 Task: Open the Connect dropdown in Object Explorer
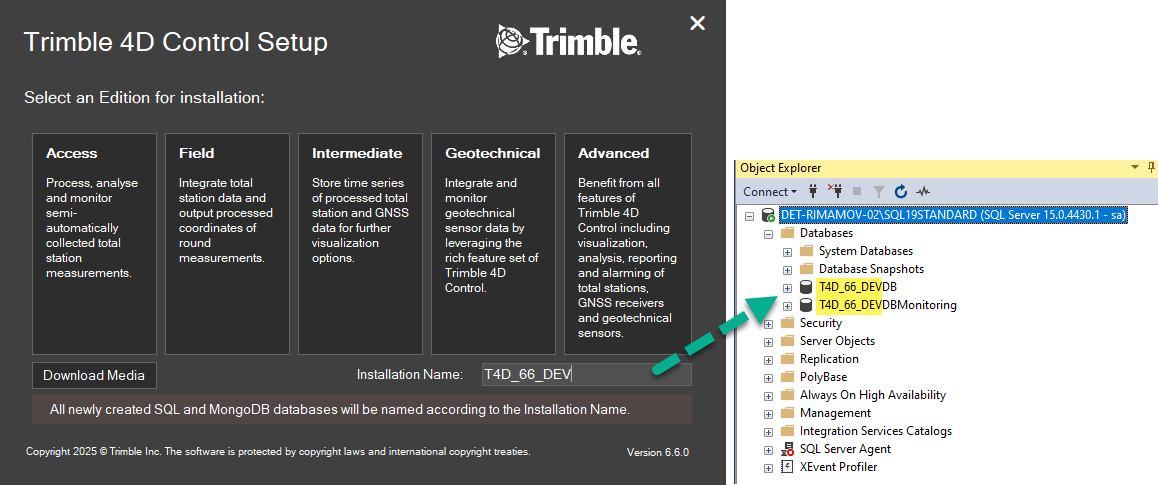point(770,191)
